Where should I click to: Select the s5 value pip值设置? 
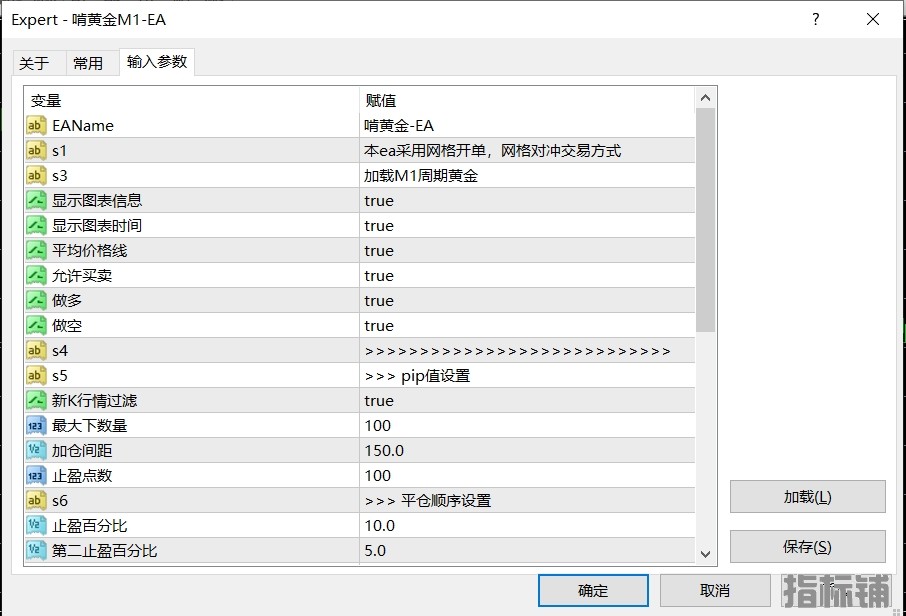pos(417,376)
